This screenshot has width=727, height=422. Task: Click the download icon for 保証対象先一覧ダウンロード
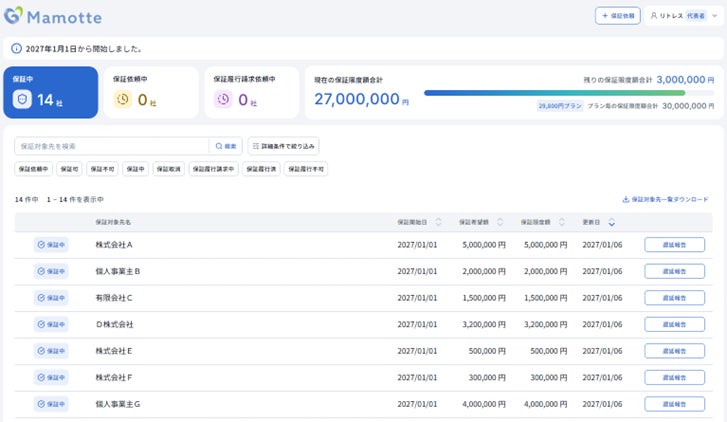coord(626,199)
